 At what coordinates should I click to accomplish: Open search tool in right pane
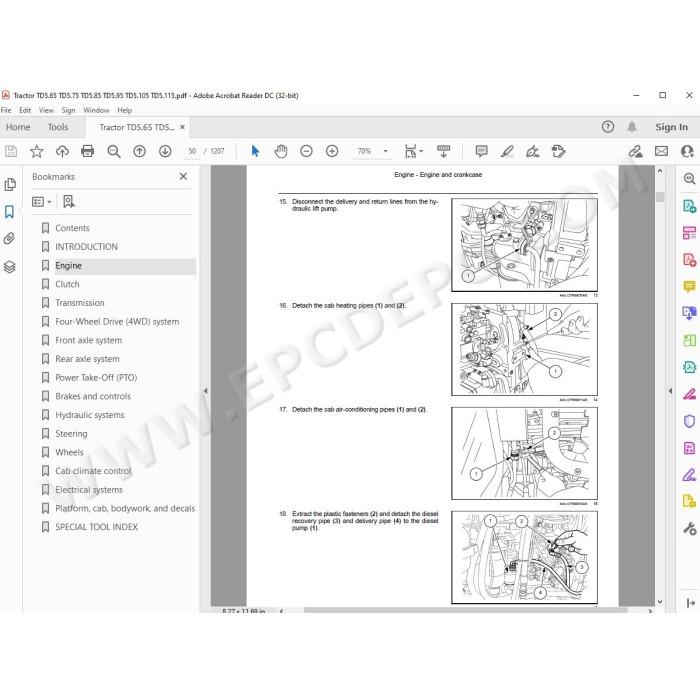pos(689,179)
